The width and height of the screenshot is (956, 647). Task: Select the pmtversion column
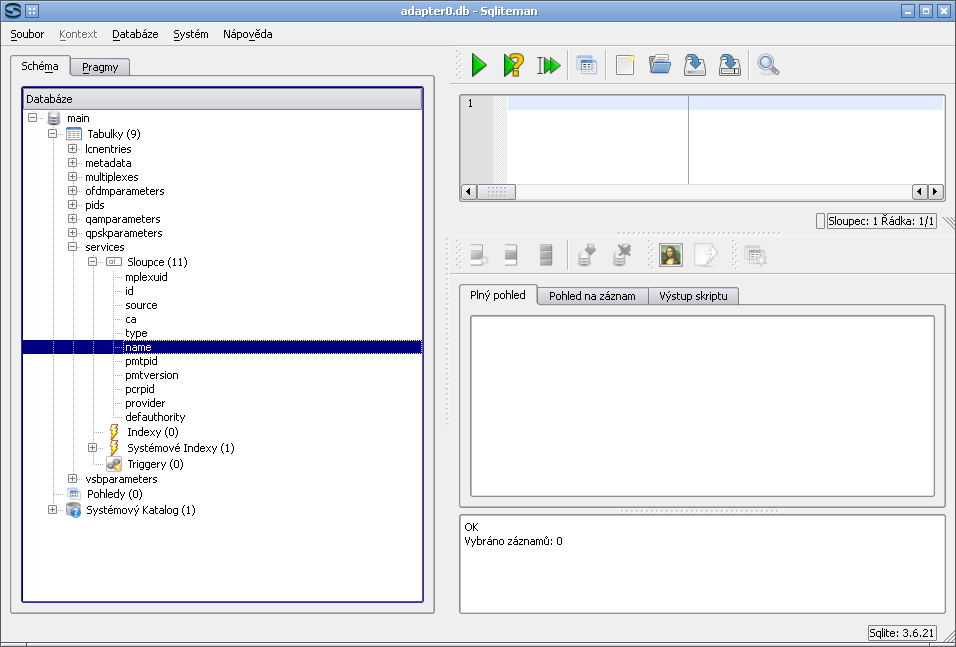coord(152,375)
